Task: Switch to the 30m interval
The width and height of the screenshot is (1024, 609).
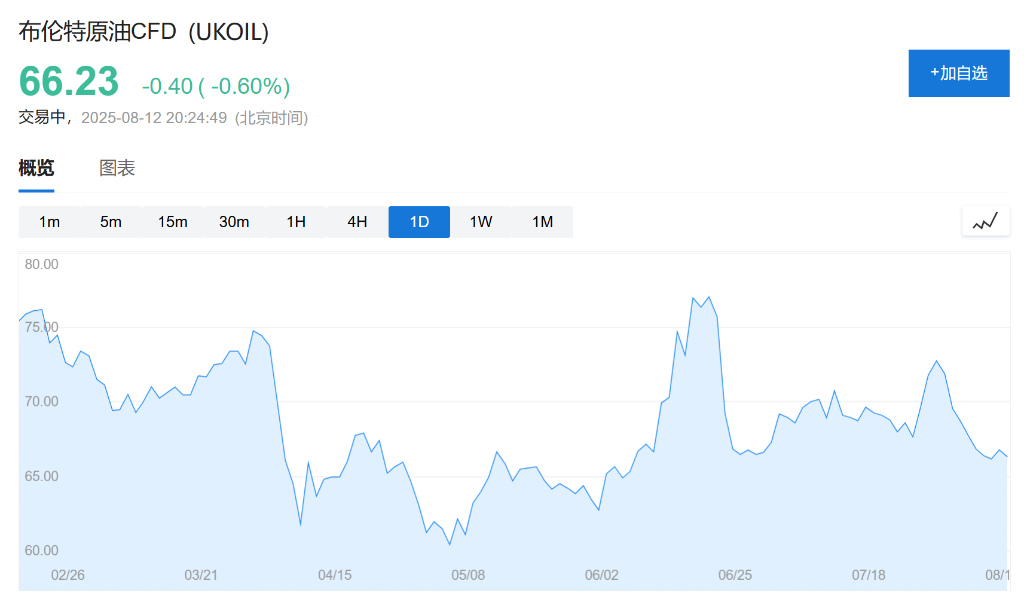Action: [x=234, y=222]
